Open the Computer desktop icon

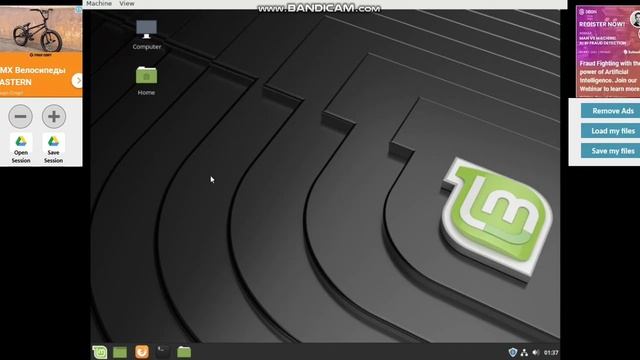coord(147,34)
